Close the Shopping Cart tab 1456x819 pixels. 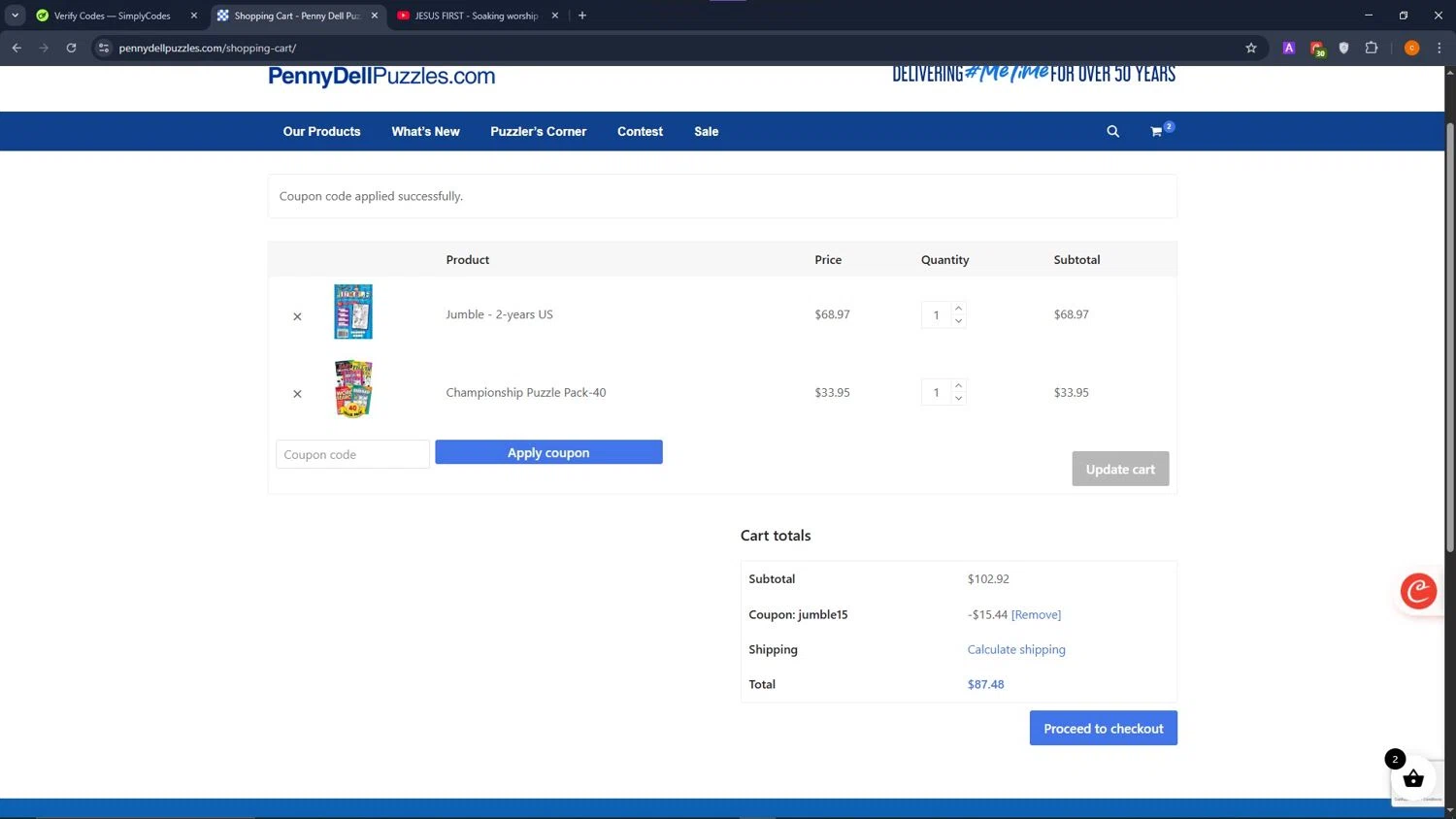[374, 16]
